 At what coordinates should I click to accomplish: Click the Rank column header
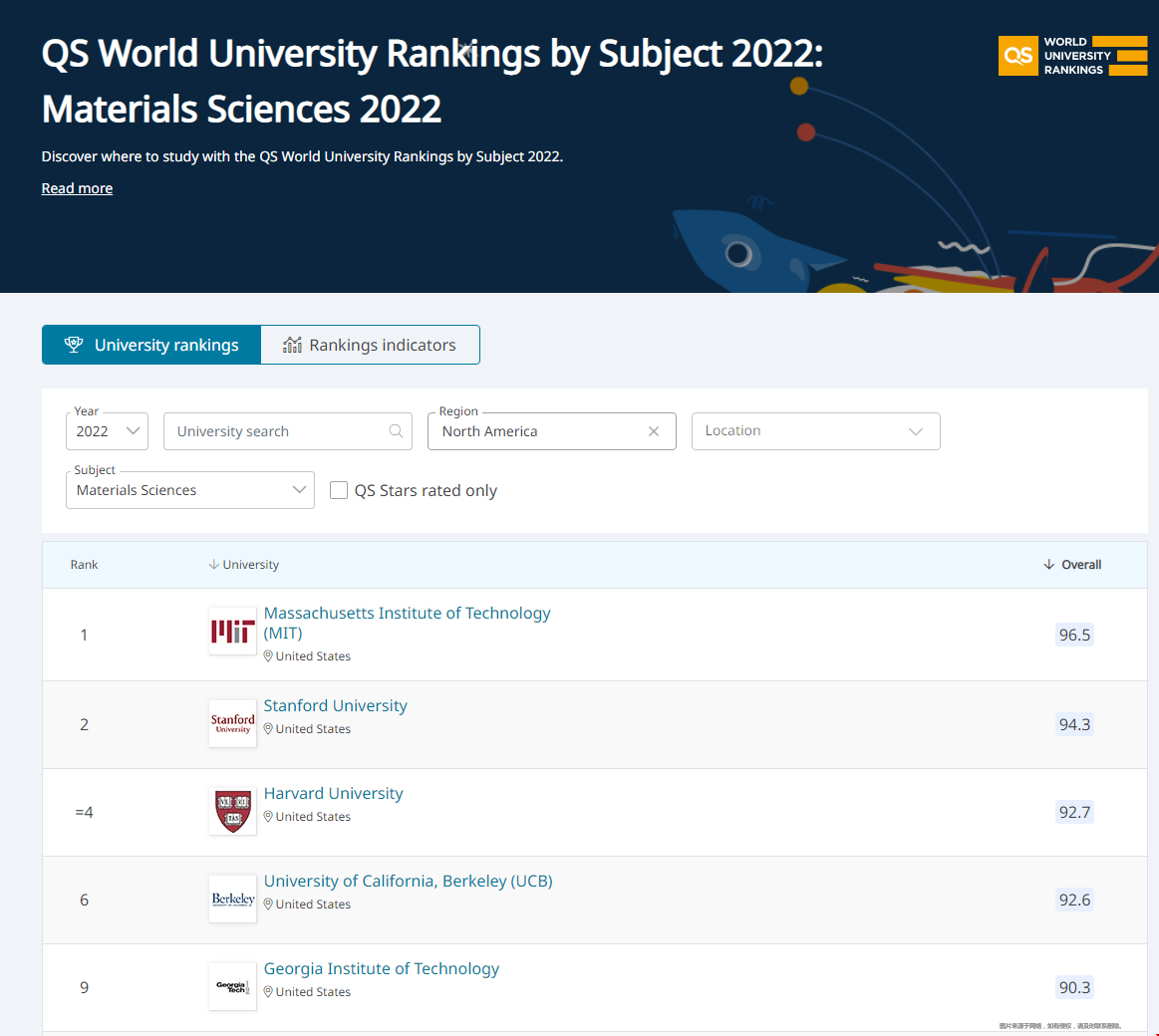[x=85, y=565]
